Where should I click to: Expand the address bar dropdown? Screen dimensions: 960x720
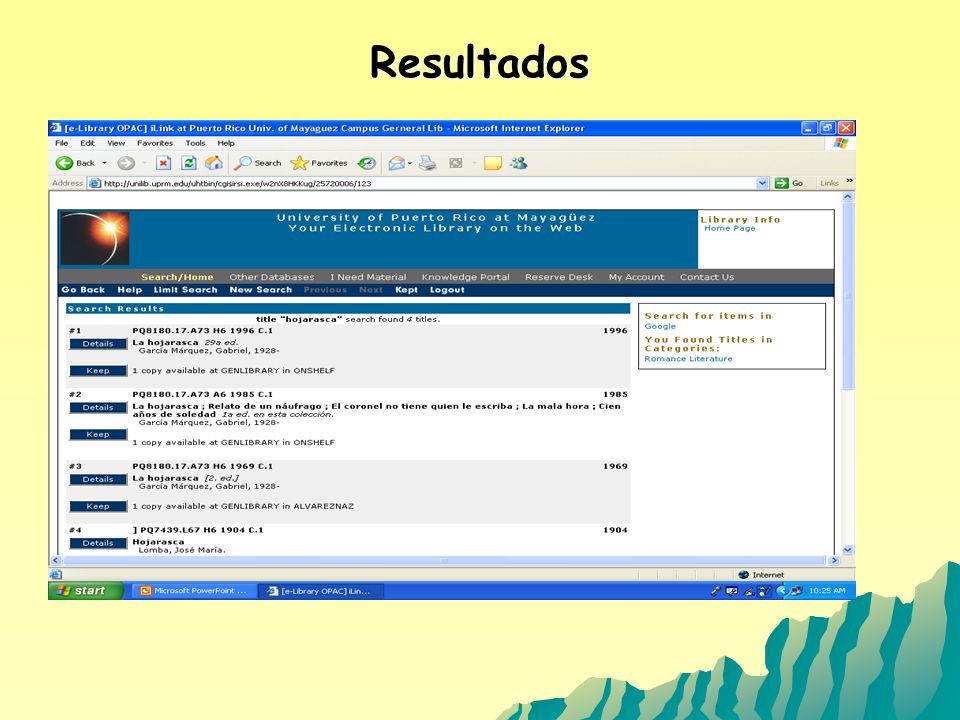pyautogui.click(x=762, y=183)
